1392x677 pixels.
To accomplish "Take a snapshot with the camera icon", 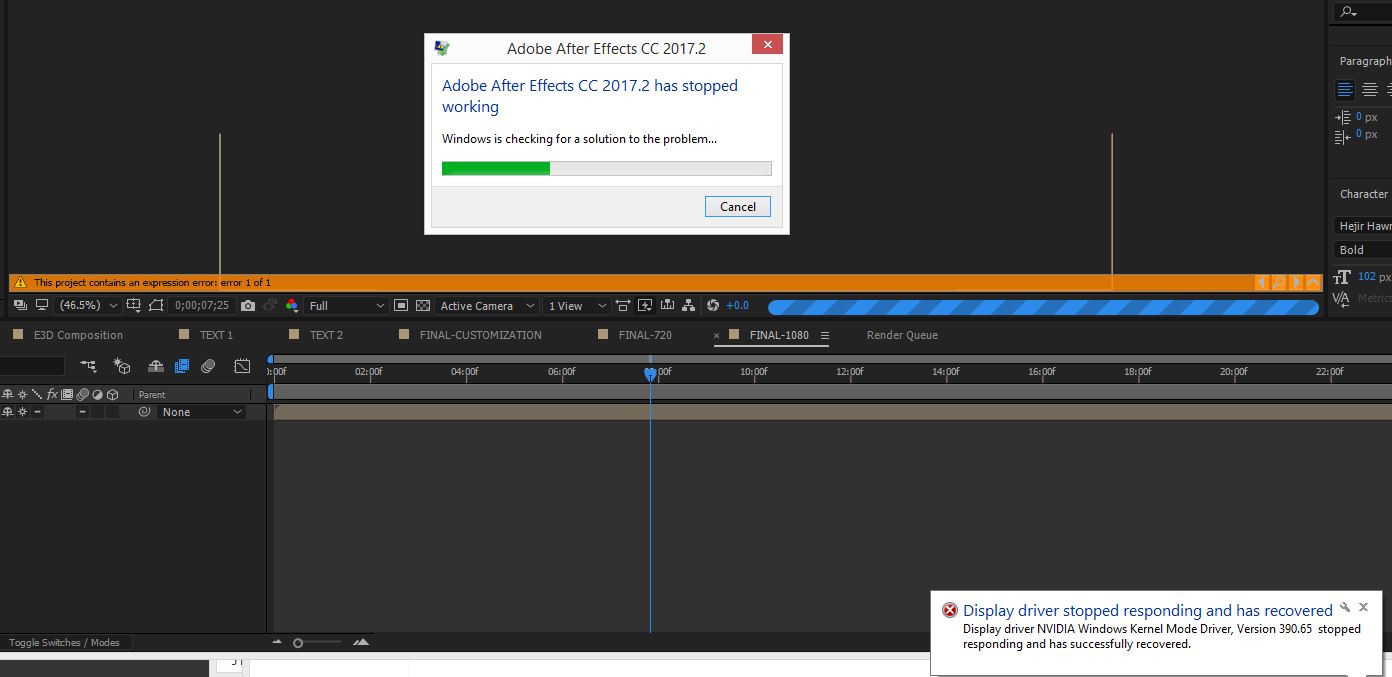I will click(248, 305).
